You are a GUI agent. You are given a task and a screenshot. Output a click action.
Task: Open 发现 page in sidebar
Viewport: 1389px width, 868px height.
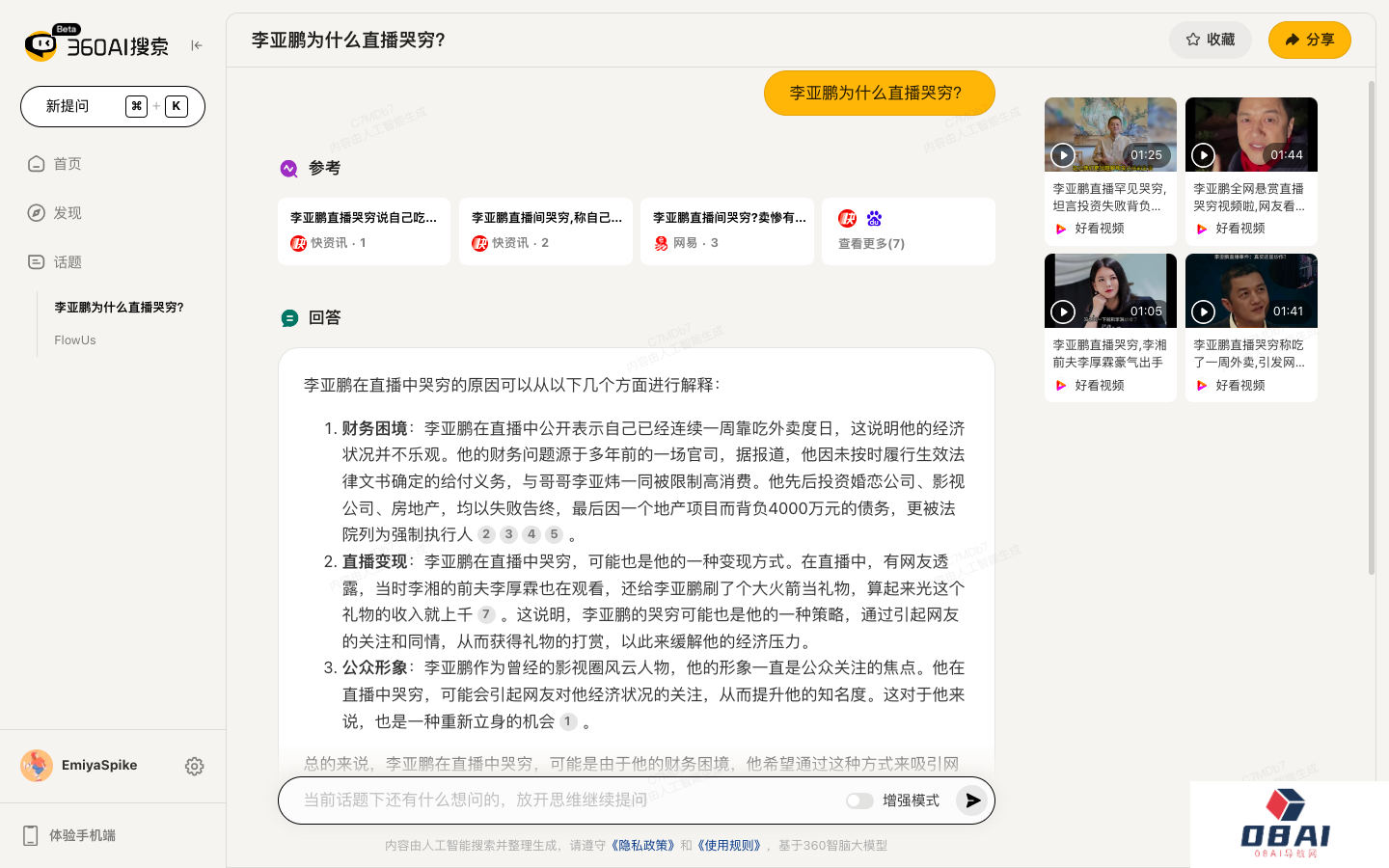[68, 213]
